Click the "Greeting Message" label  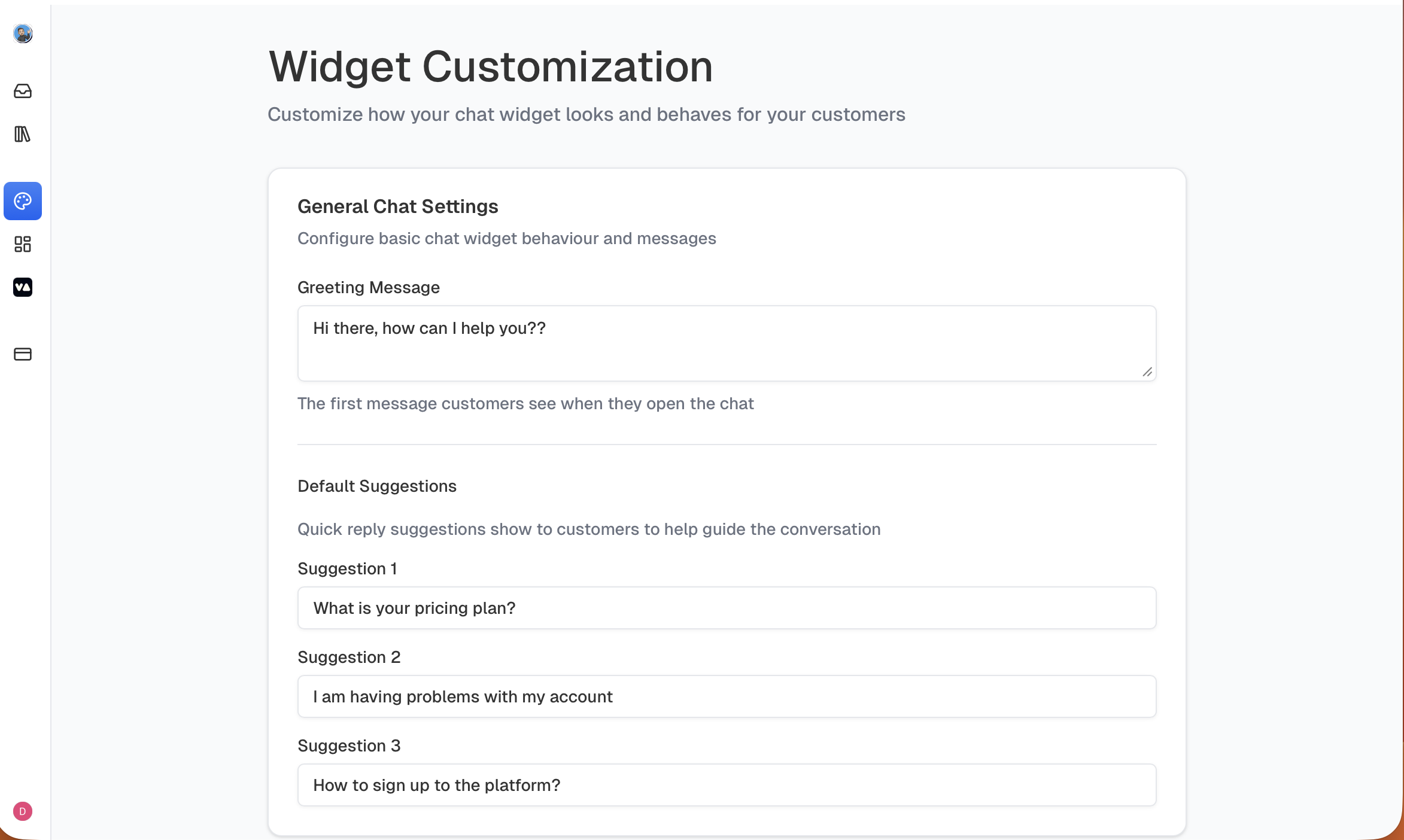pos(369,287)
